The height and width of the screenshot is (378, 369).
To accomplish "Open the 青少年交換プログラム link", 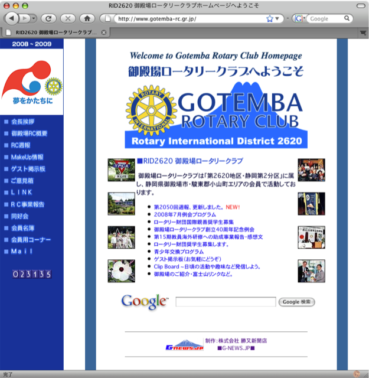I will point(179,251).
